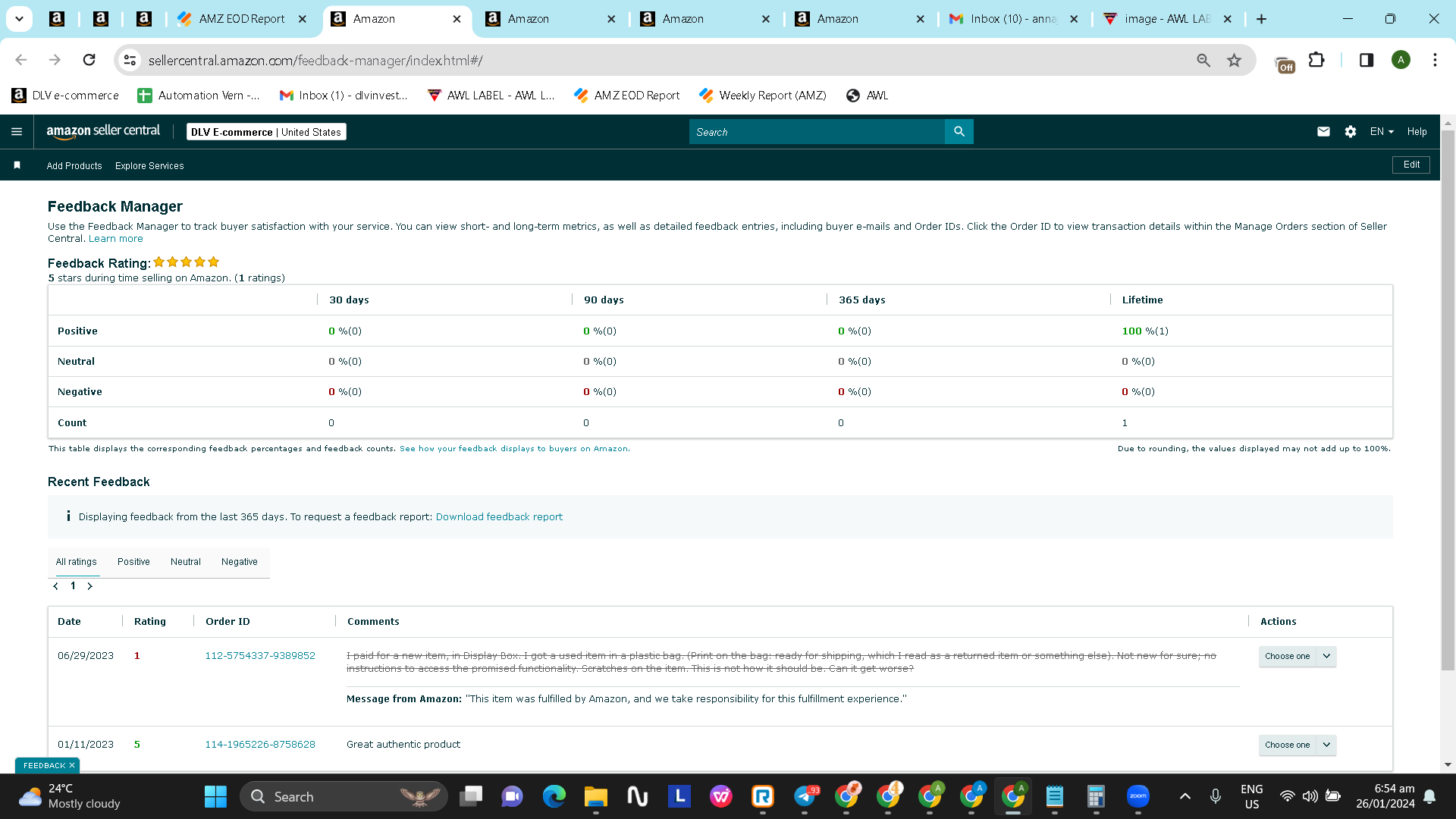The image size is (1456, 819).
Task: Open the Chrome extensions puzzle icon
Action: (x=1316, y=60)
